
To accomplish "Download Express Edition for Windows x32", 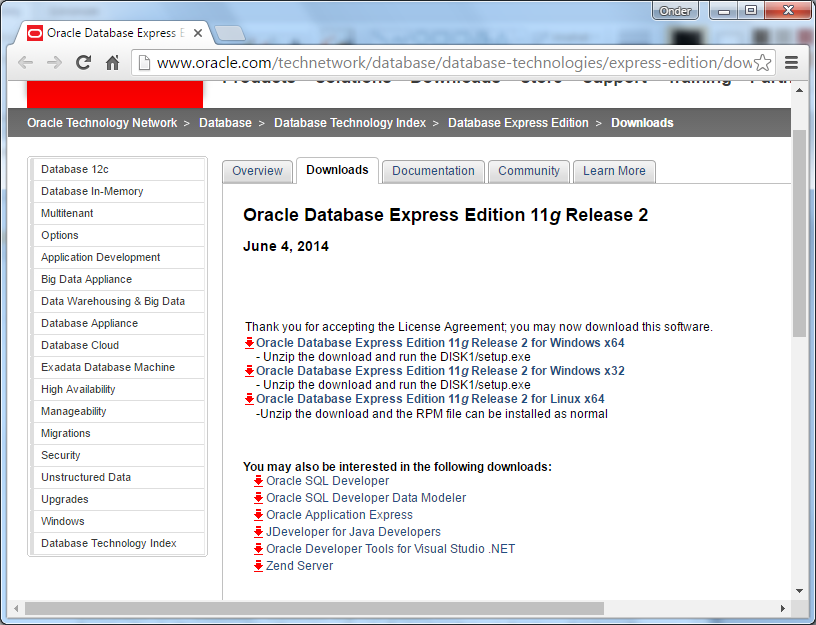I will [x=440, y=371].
